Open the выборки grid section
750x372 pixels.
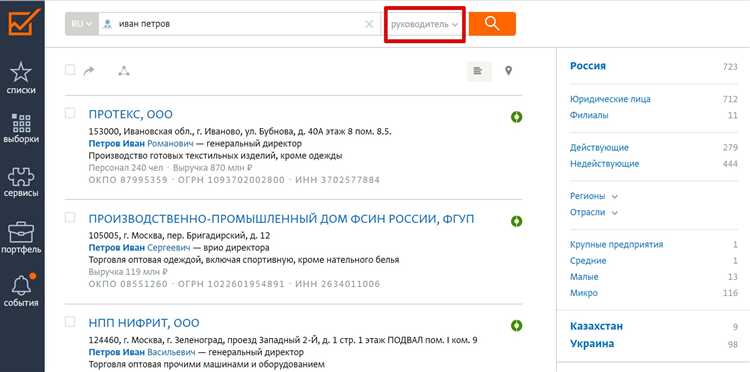21,129
